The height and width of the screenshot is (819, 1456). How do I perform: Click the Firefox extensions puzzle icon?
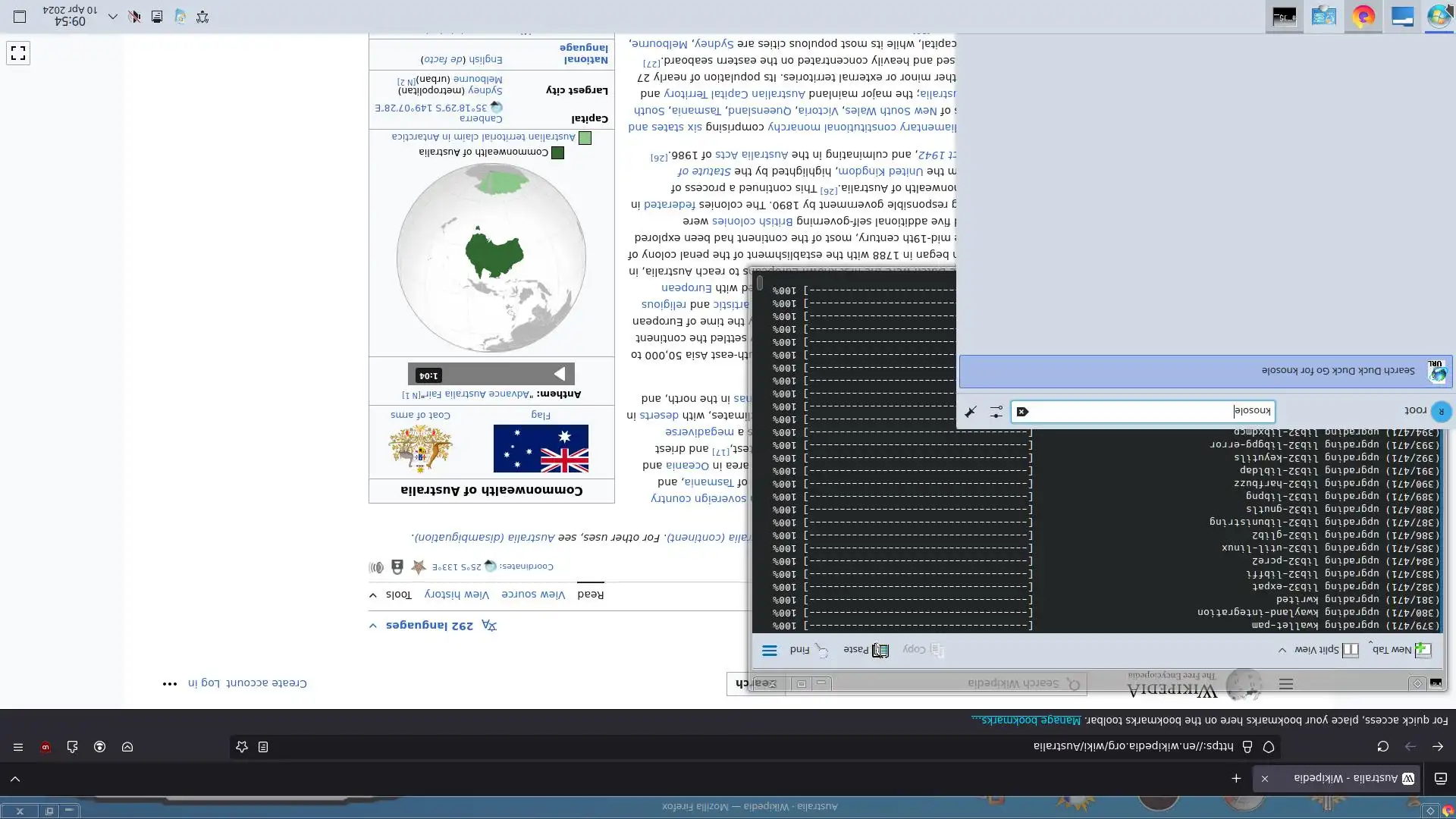(x=72, y=747)
